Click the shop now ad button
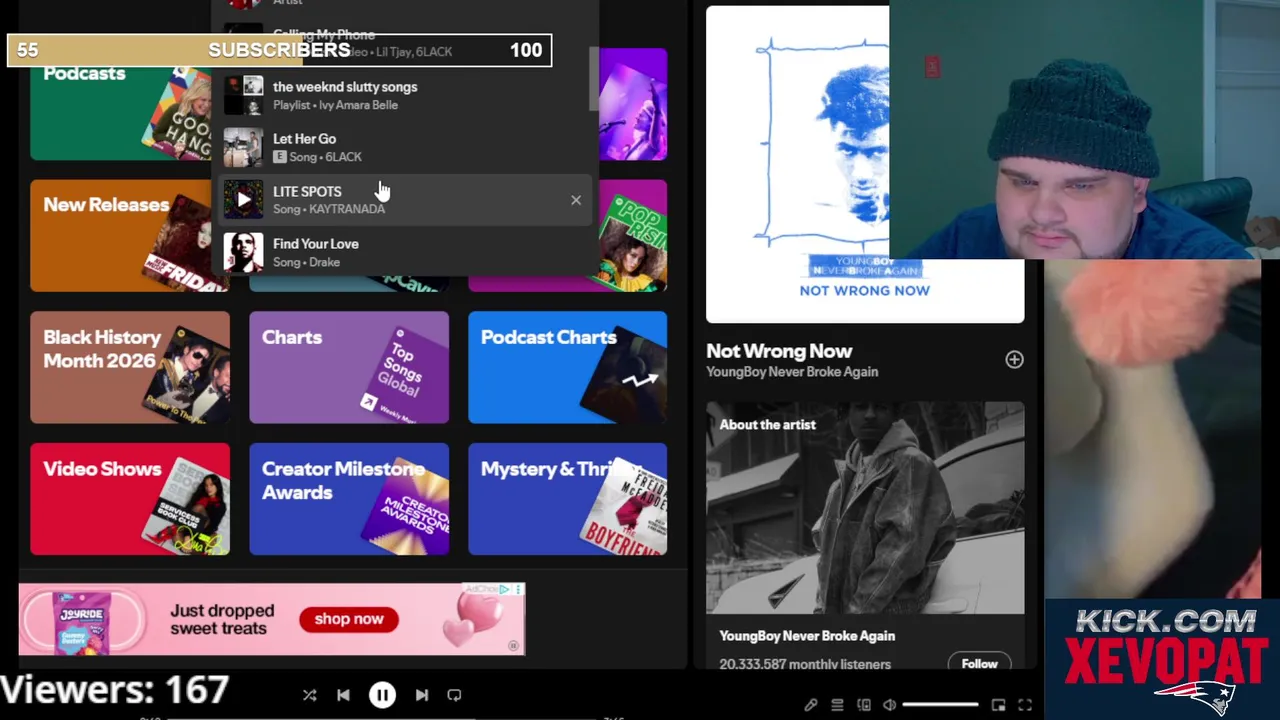The height and width of the screenshot is (720, 1280). click(349, 619)
